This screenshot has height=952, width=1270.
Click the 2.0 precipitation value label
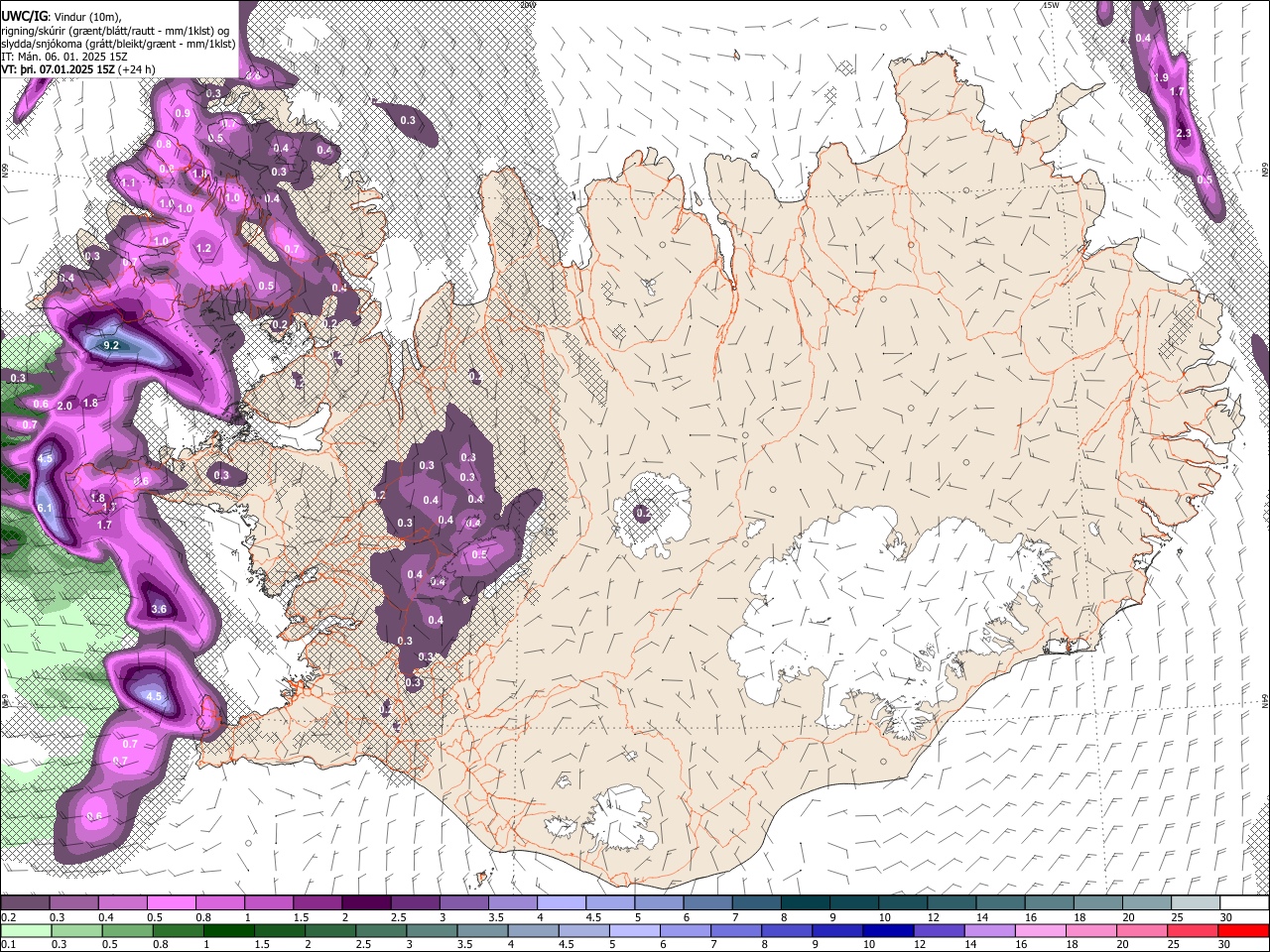point(65,406)
